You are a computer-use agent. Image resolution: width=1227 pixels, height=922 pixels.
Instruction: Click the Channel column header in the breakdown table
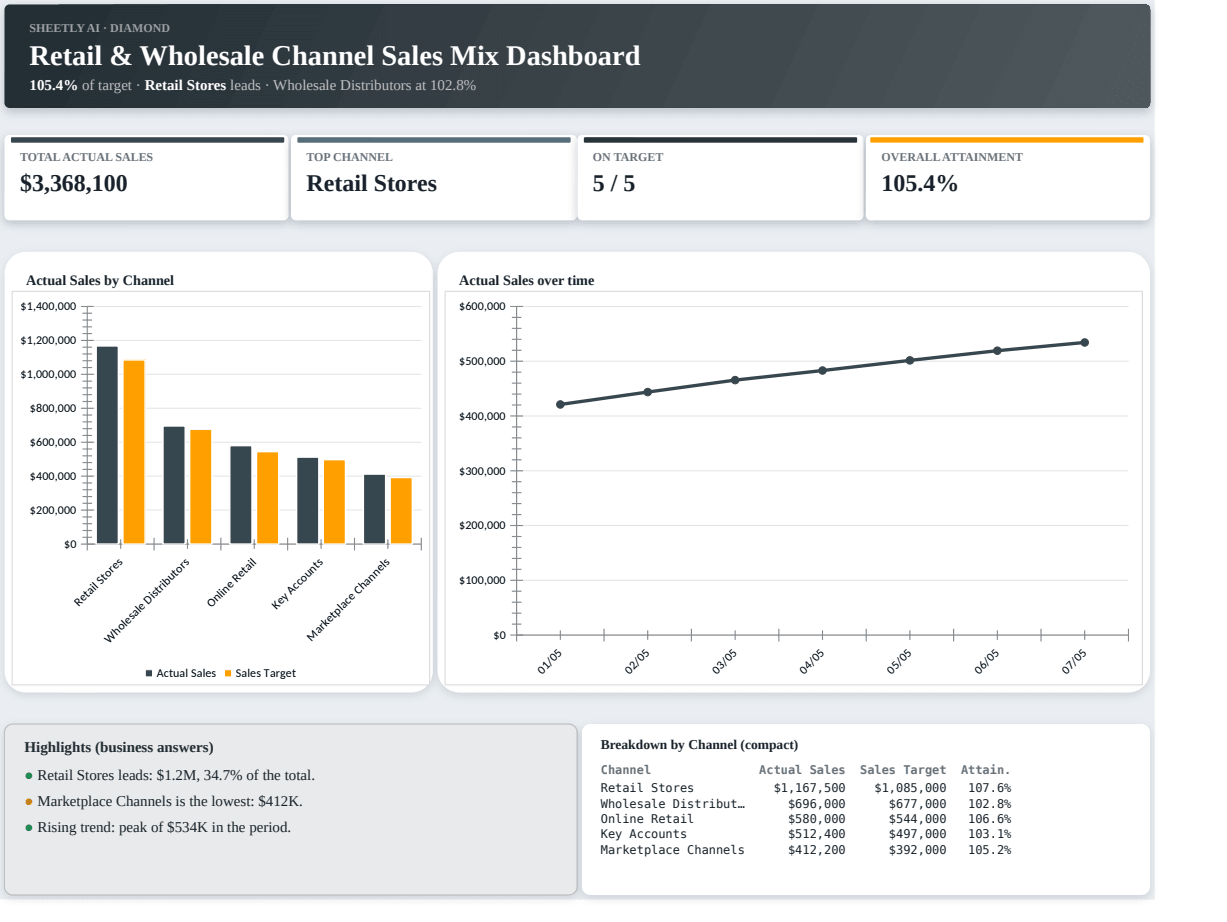click(x=626, y=770)
